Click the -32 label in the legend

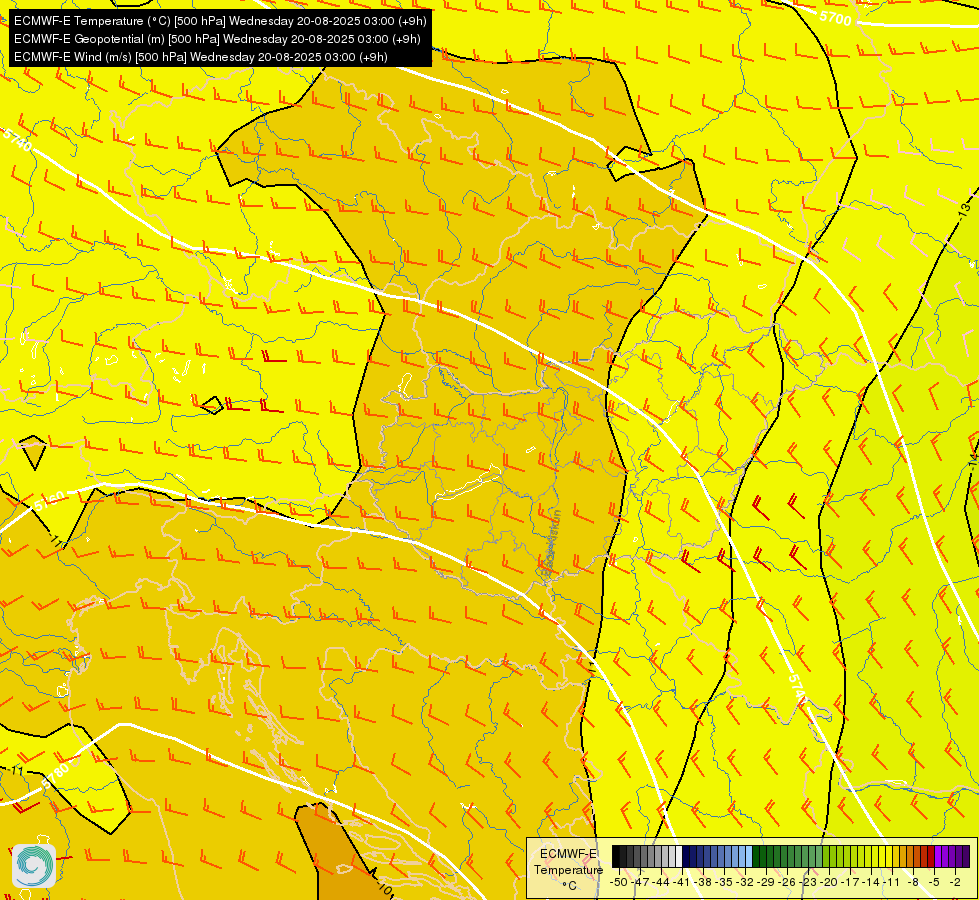pyautogui.click(x=745, y=882)
